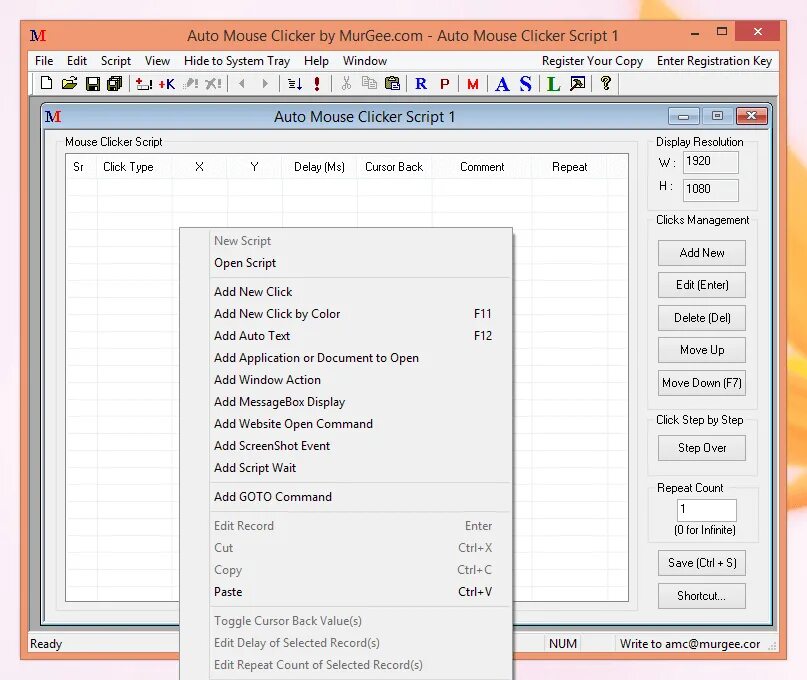Select Add New Click by Color entry
The image size is (807, 680).
361,314
